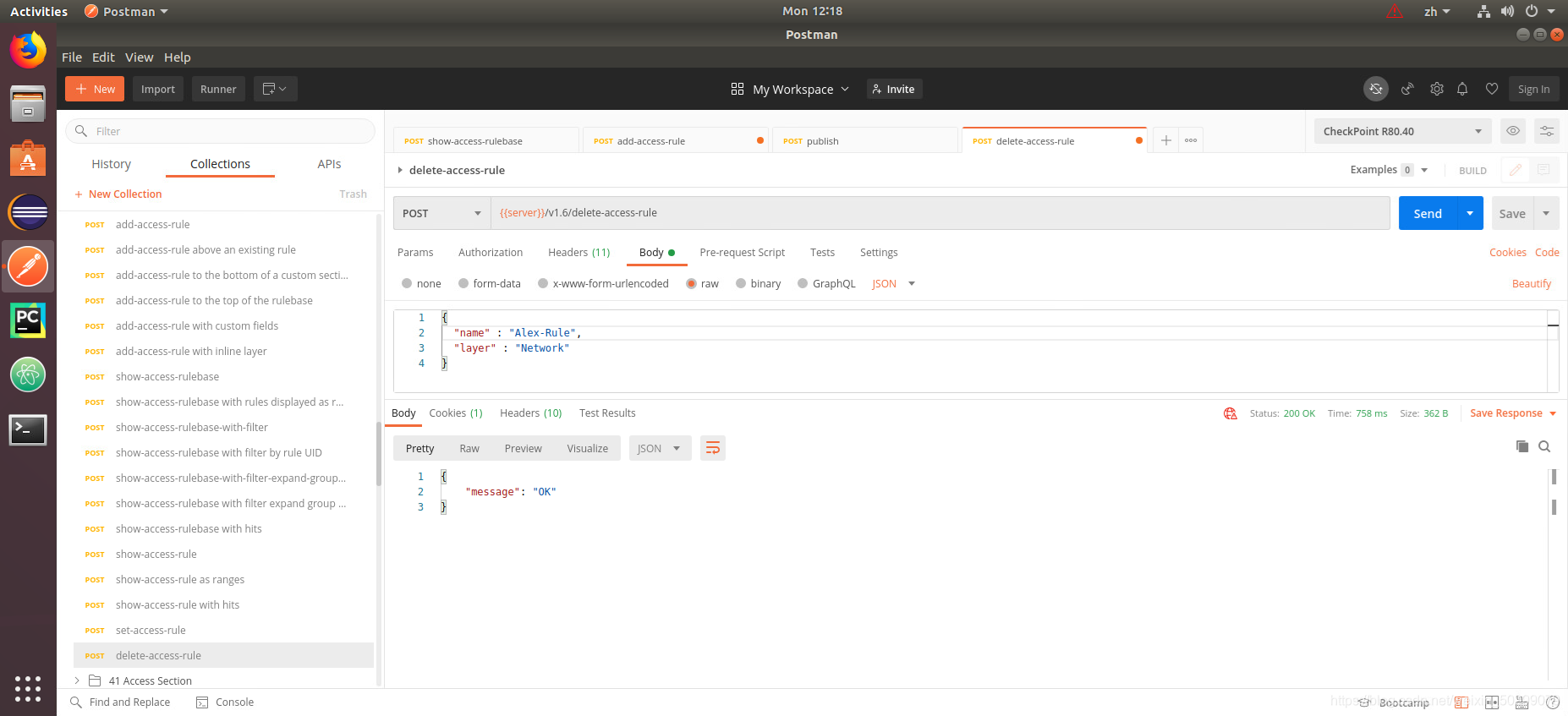Open keyboard shortcuts icon in status bar
Viewport: 1568px width, 716px height.
click(x=1522, y=702)
